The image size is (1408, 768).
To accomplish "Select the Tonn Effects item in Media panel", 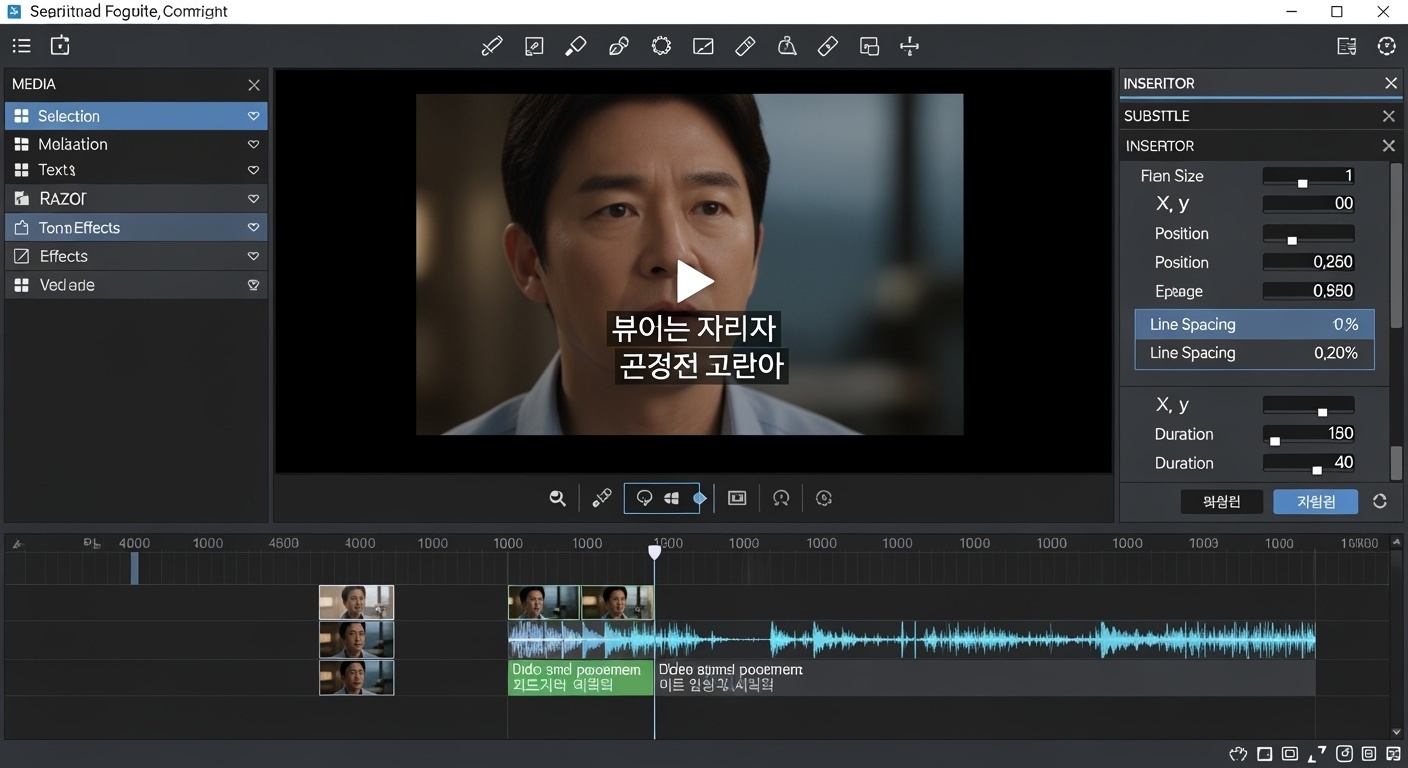I will [136, 228].
